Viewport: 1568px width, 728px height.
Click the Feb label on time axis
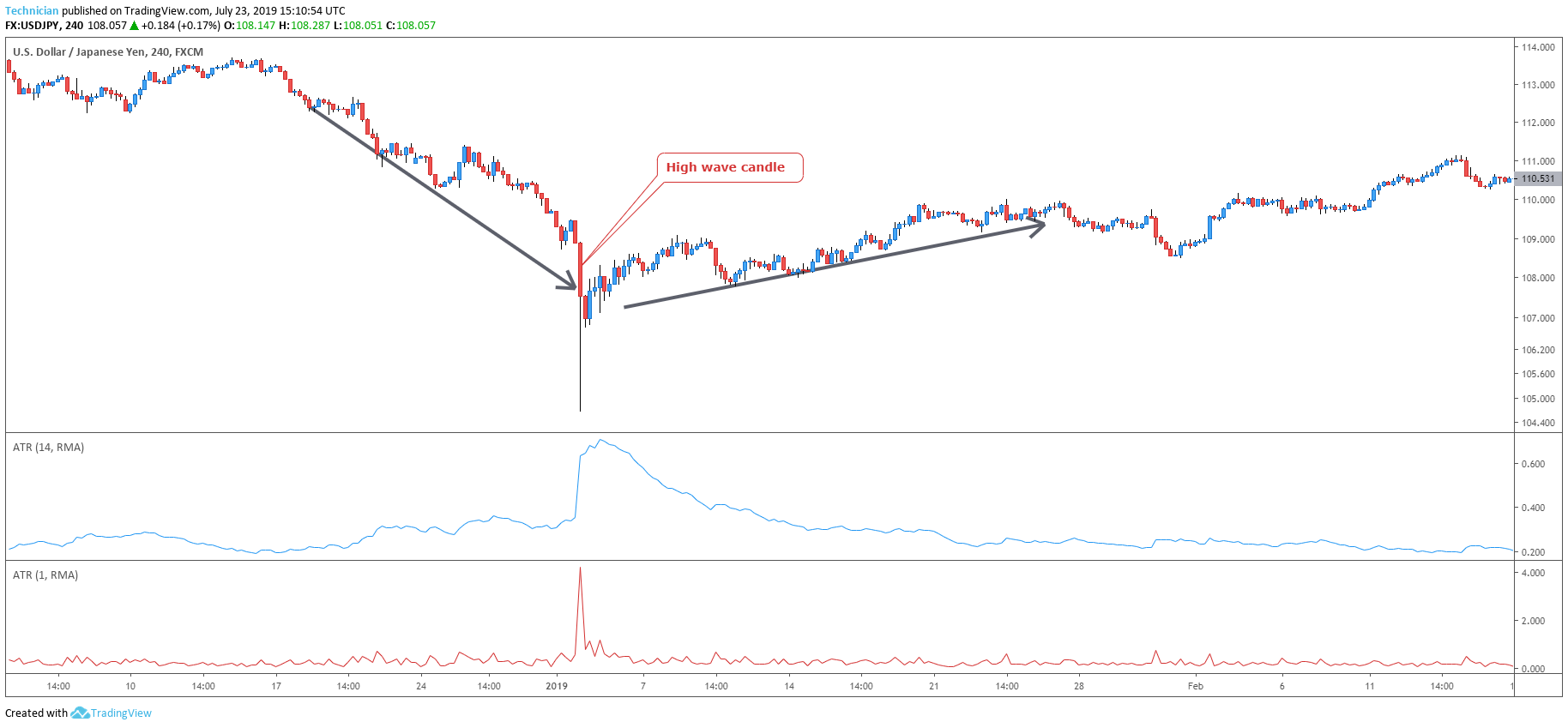[1195, 685]
